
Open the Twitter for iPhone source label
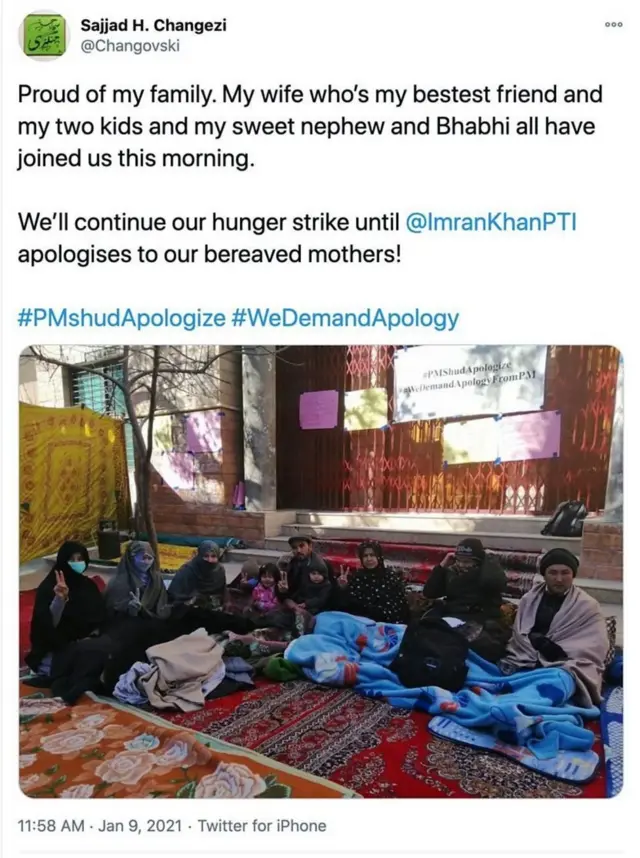click(x=261, y=826)
